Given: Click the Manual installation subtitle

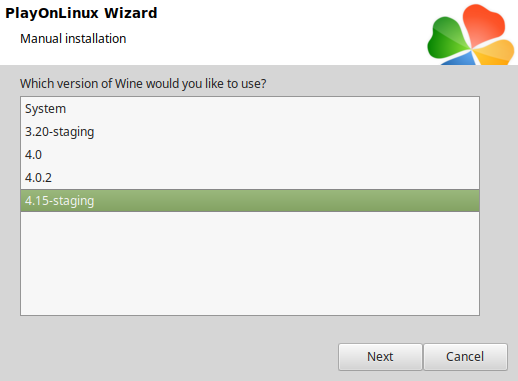Looking at the screenshot, I should tap(73, 39).
